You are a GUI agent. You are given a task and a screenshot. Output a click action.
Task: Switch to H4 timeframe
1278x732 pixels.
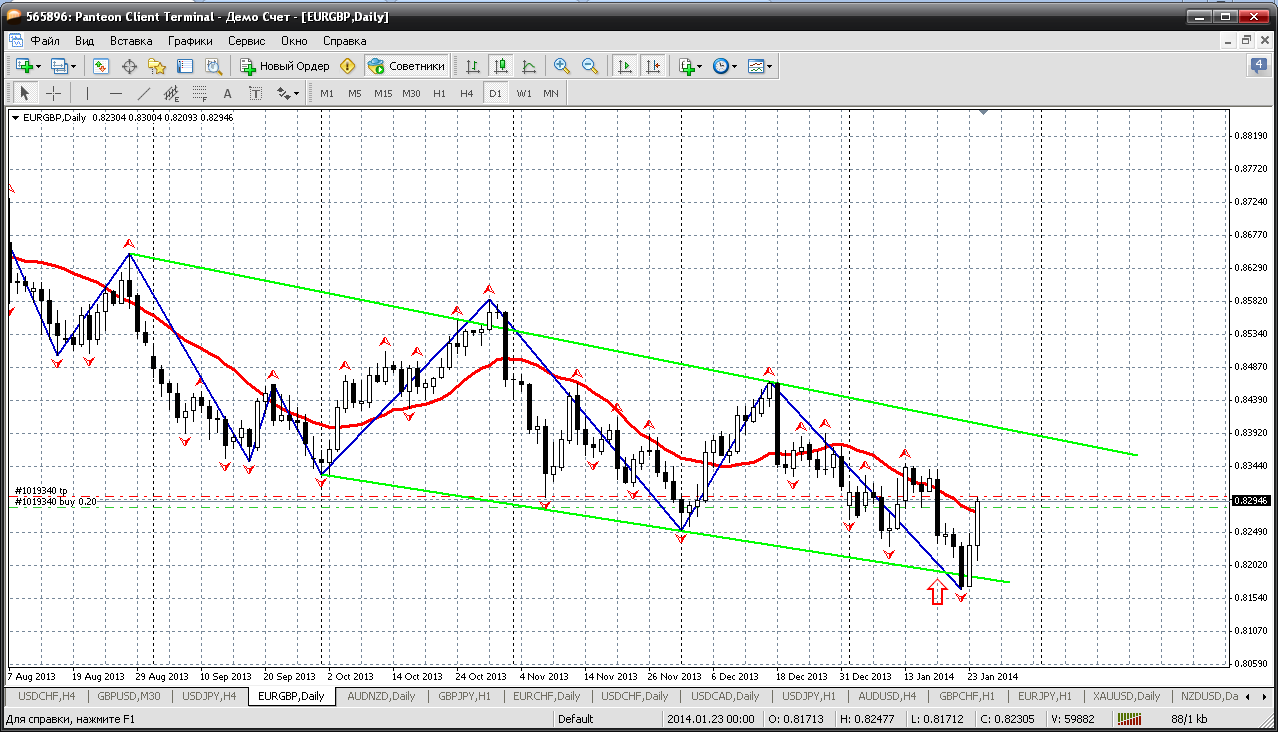[x=467, y=93]
